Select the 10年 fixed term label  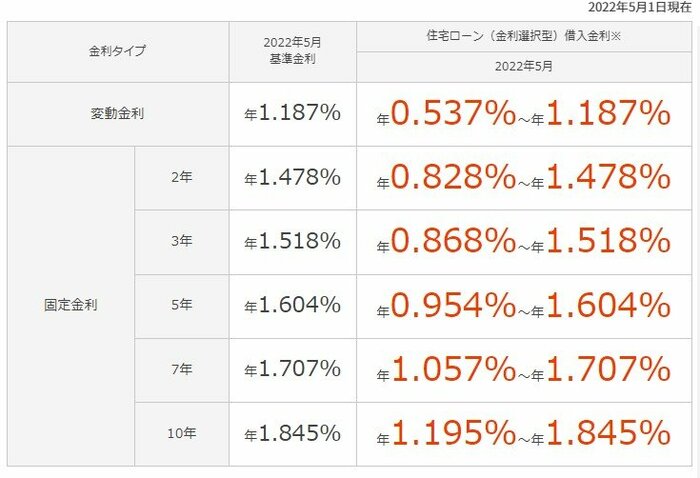tap(181, 434)
